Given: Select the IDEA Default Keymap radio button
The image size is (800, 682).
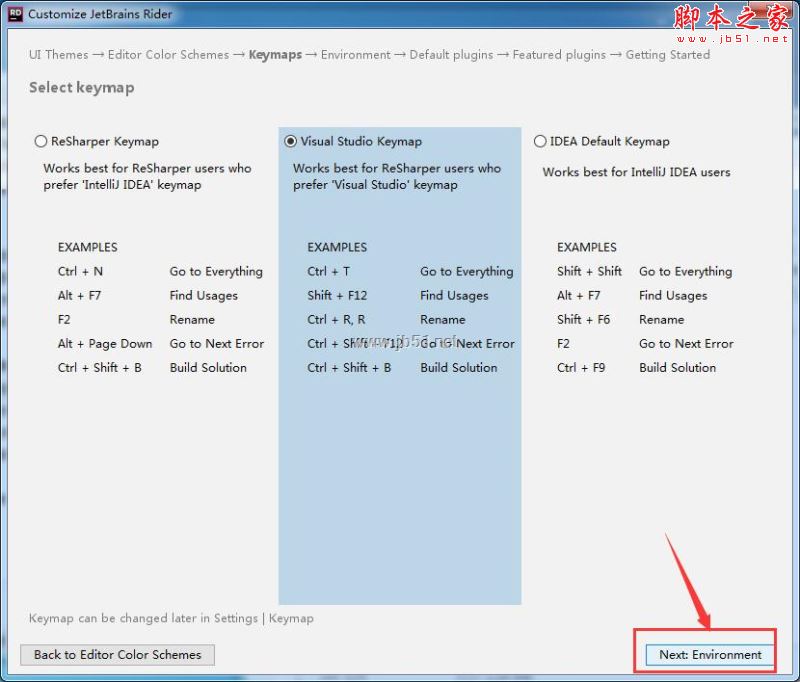Looking at the screenshot, I should pyautogui.click(x=540, y=141).
